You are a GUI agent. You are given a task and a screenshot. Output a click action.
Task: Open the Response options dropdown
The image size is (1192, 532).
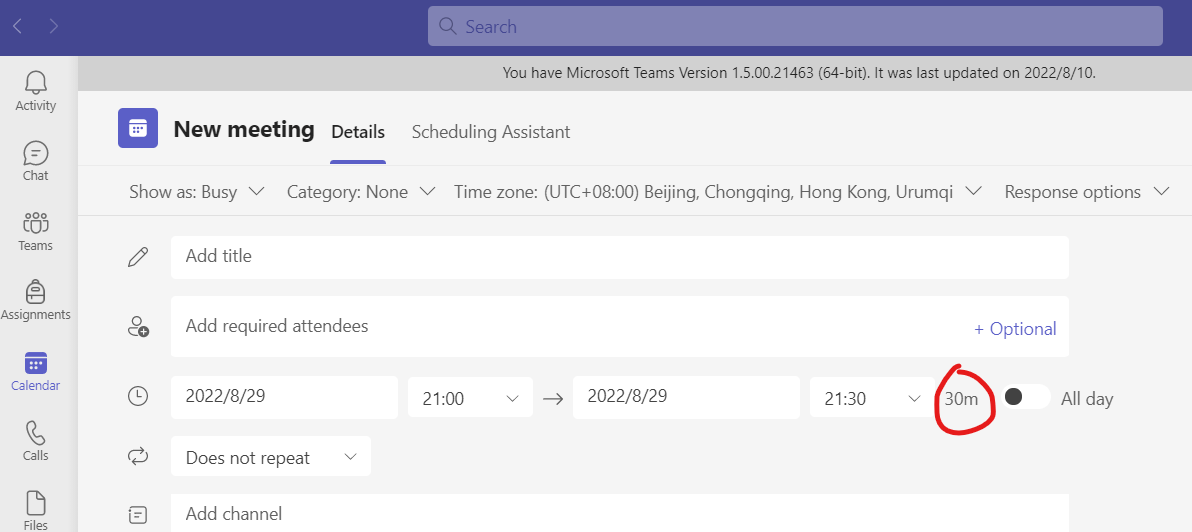point(1087,192)
